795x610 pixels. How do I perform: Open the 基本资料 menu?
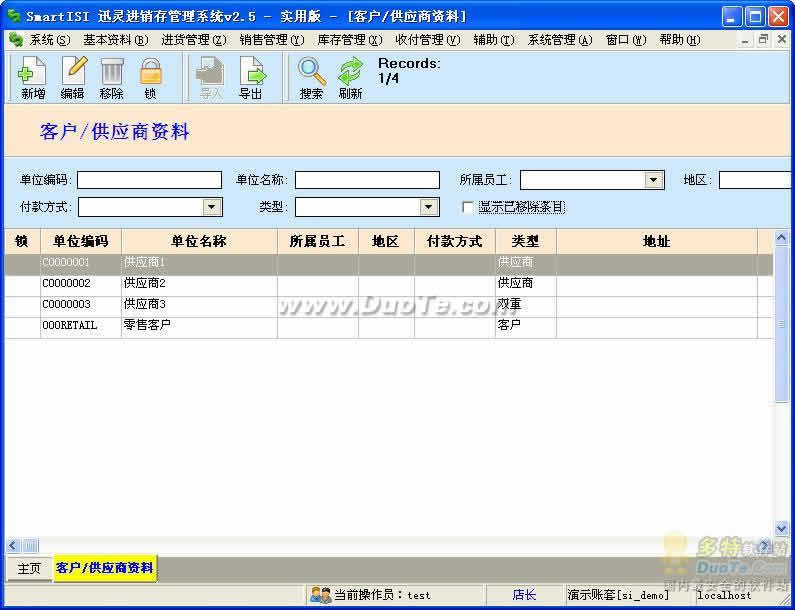115,40
